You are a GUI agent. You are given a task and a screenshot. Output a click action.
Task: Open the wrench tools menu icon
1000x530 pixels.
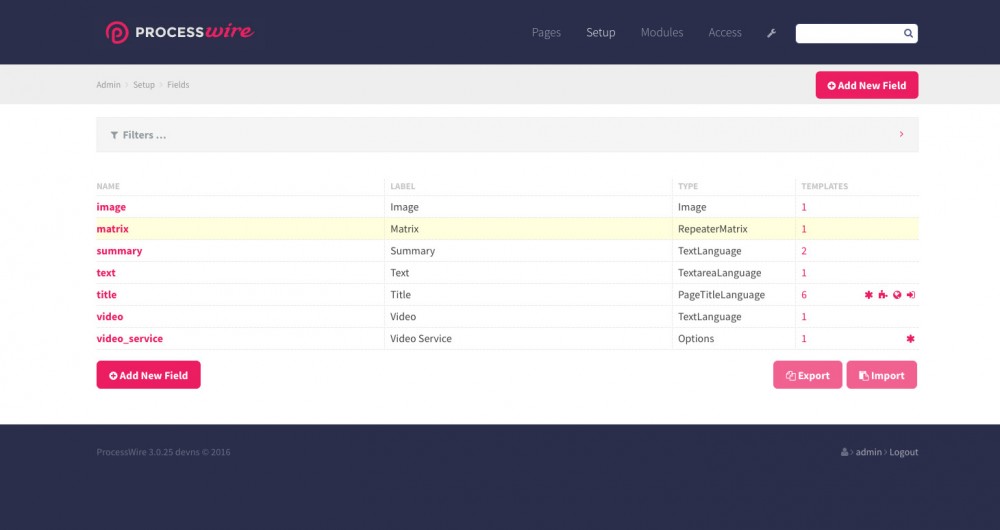[771, 33]
